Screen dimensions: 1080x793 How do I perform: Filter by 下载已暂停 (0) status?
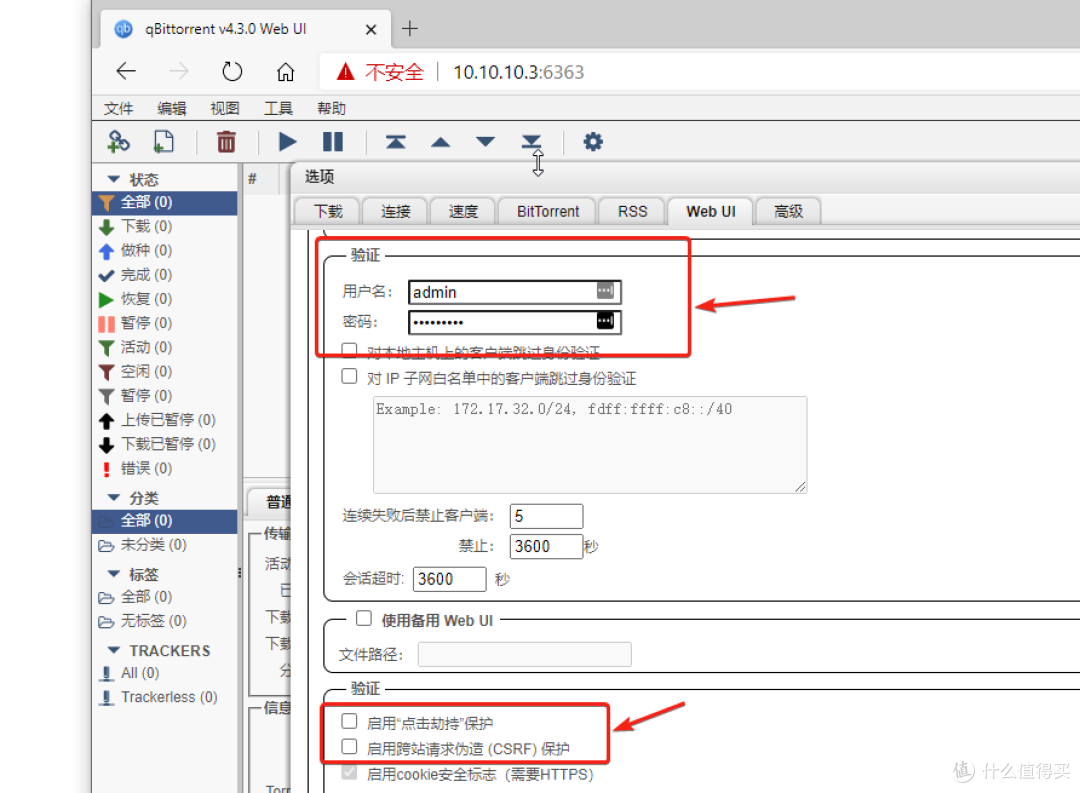click(x=157, y=444)
